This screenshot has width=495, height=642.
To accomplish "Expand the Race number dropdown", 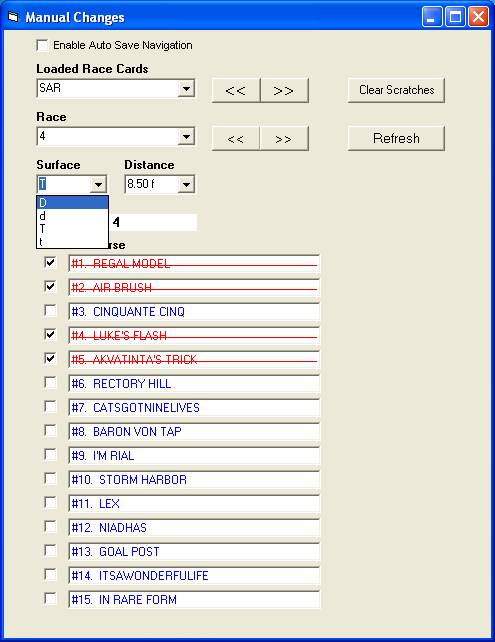I will [x=186, y=136].
